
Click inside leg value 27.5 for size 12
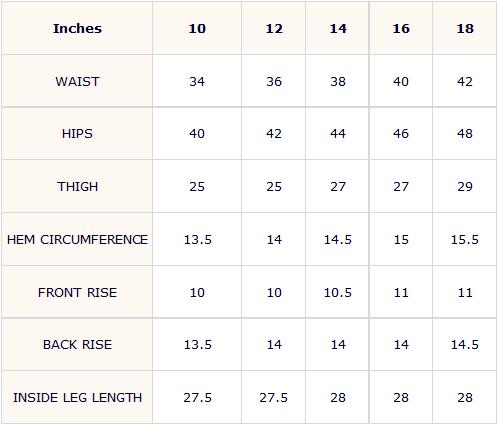274,397
